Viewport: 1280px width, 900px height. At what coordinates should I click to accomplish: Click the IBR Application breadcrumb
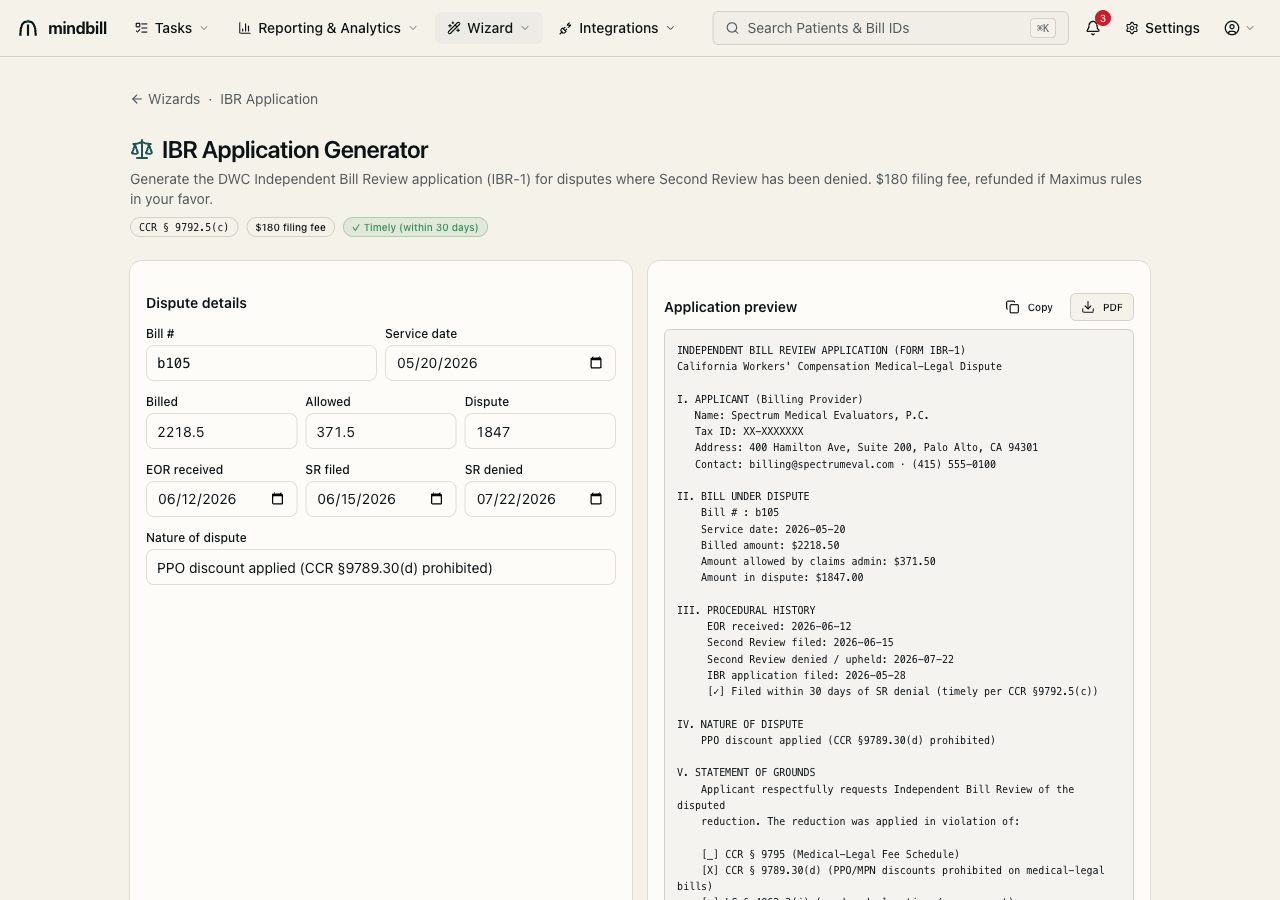269,99
